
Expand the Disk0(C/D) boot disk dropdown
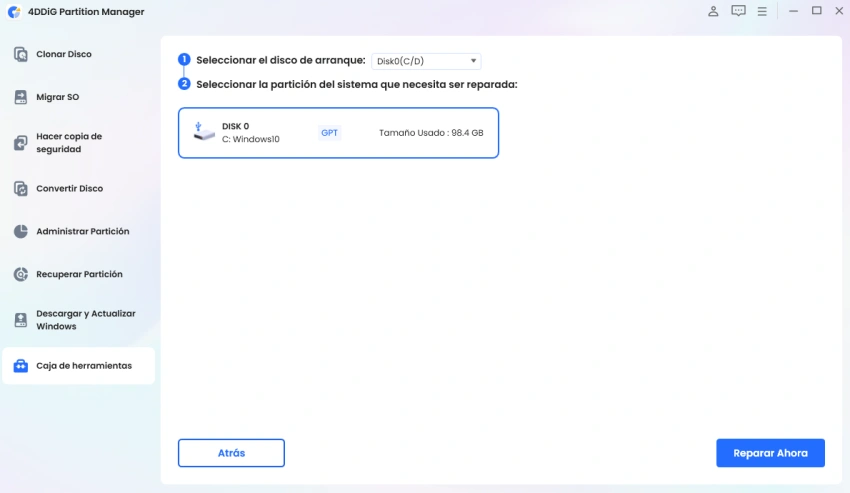click(426, 61)
